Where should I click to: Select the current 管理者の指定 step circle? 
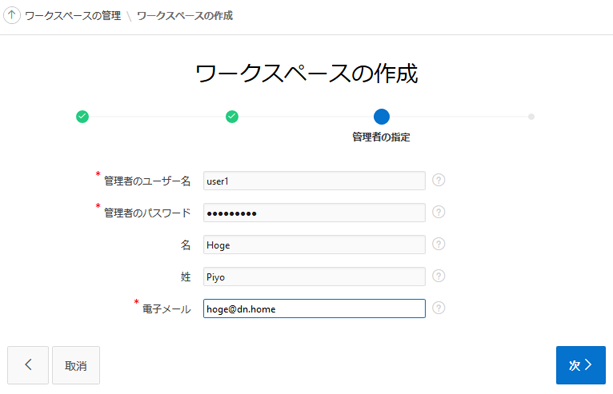click(x=382, y=116)
